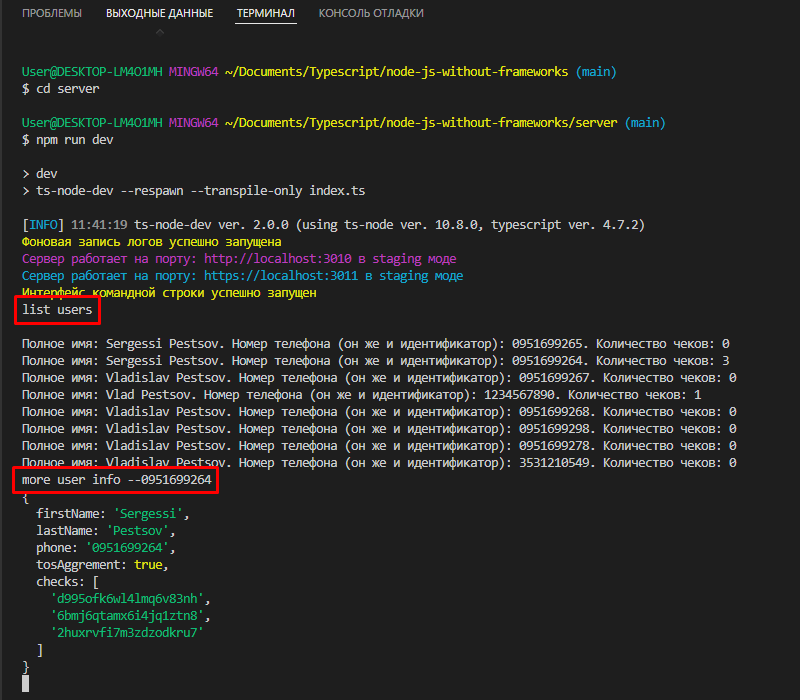Click the 'checks: [' line
The height and width of the screenshot is (700, 800).
point(67,582)
